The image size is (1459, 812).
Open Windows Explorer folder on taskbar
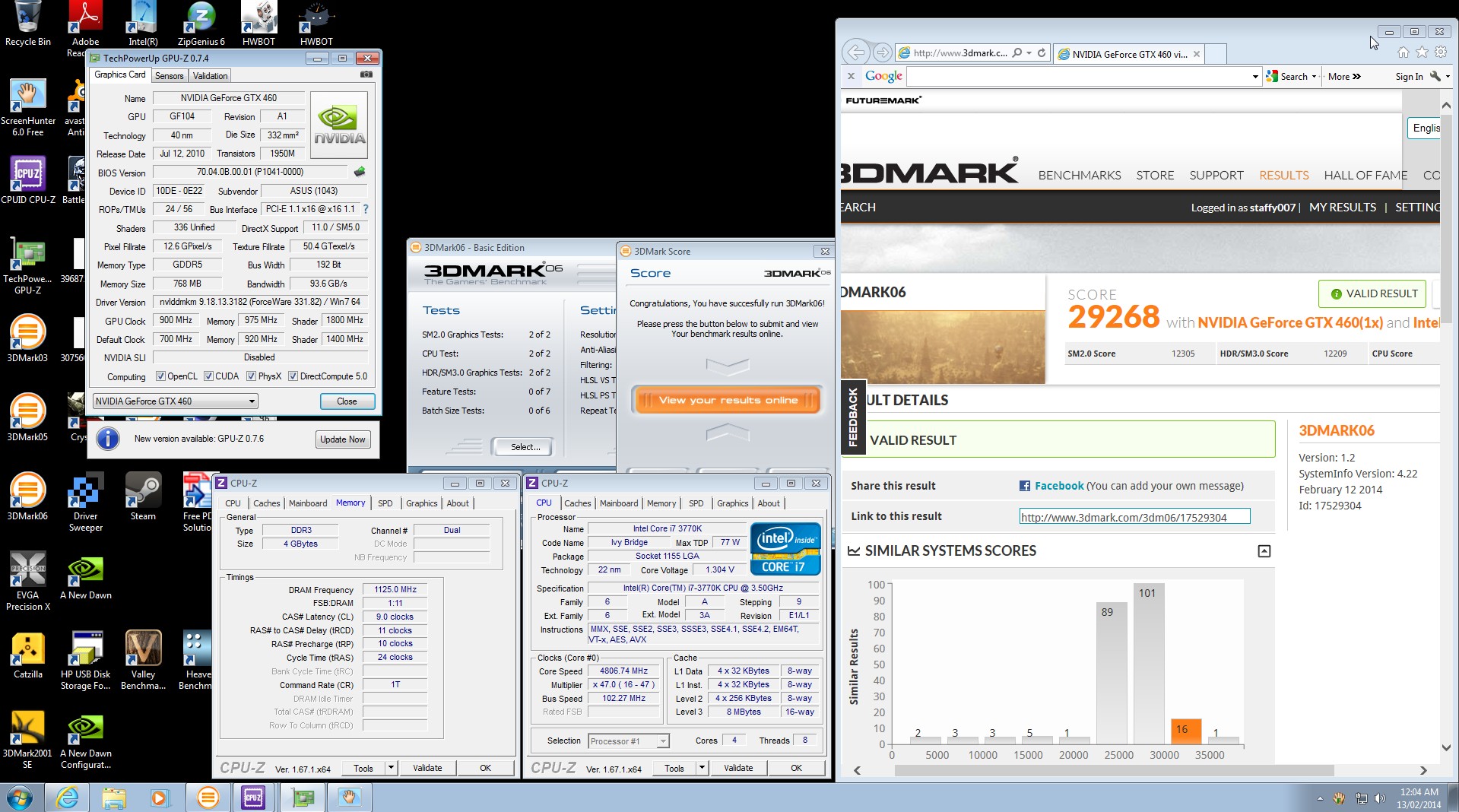(x=114, y=798)
